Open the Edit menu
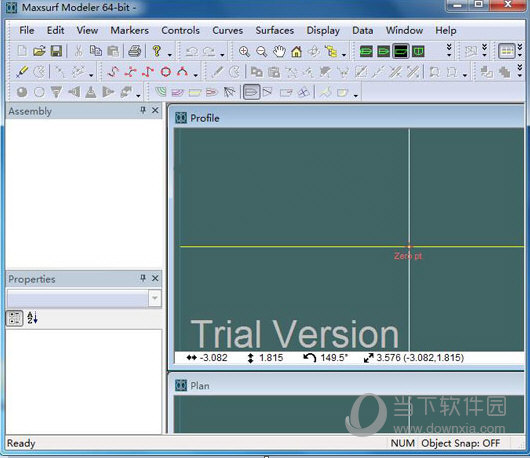 click(x=55, y=30)
